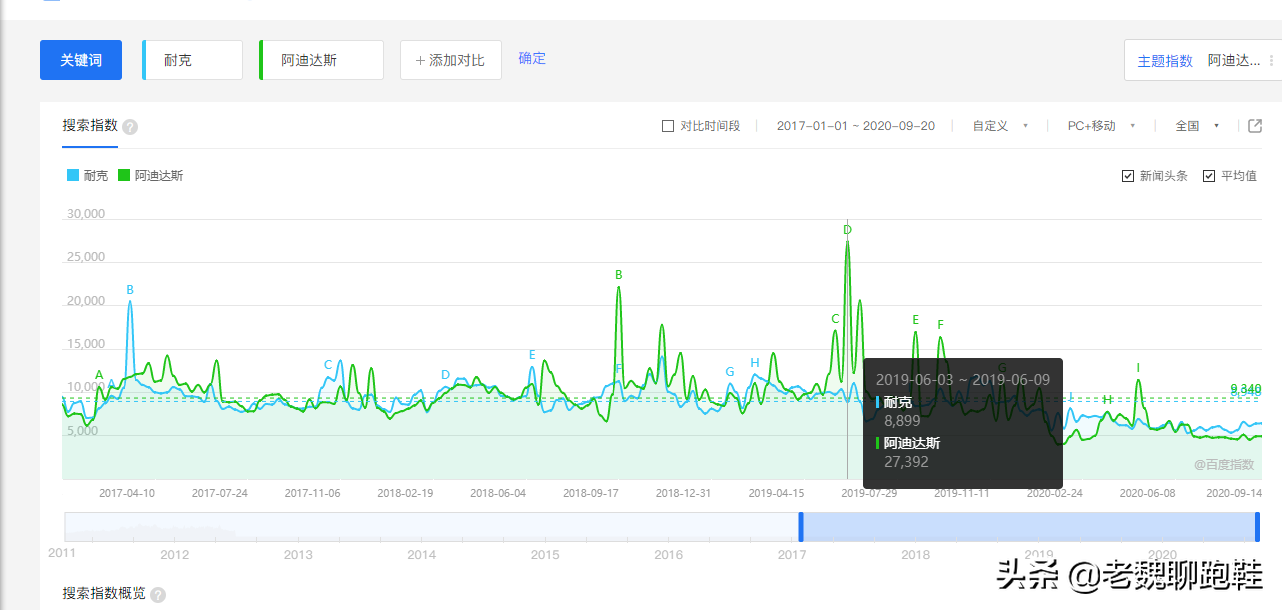Viewport: 1282px width, 610px height.
Task: Click +添加对比 to add a comparison keyword
Action: point(450,59)
